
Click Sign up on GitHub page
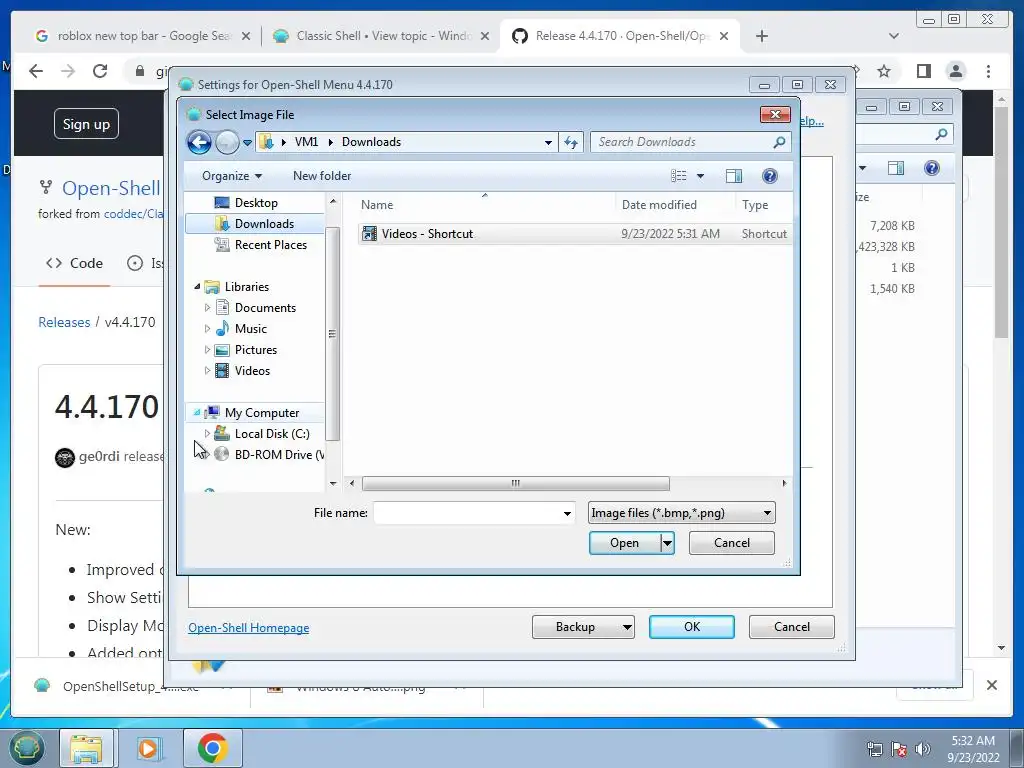(86, 123)
